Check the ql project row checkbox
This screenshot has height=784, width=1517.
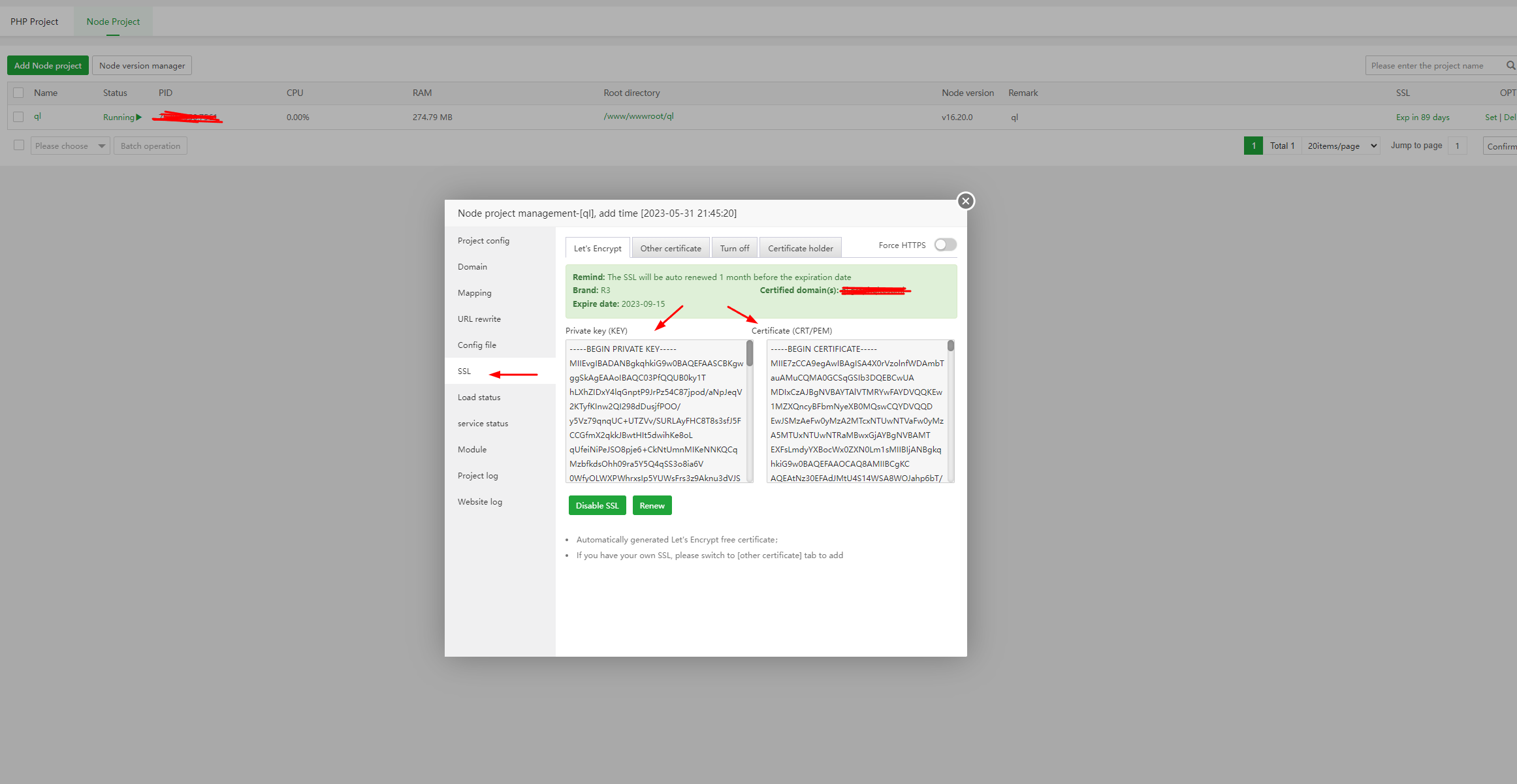pos(18,117)
